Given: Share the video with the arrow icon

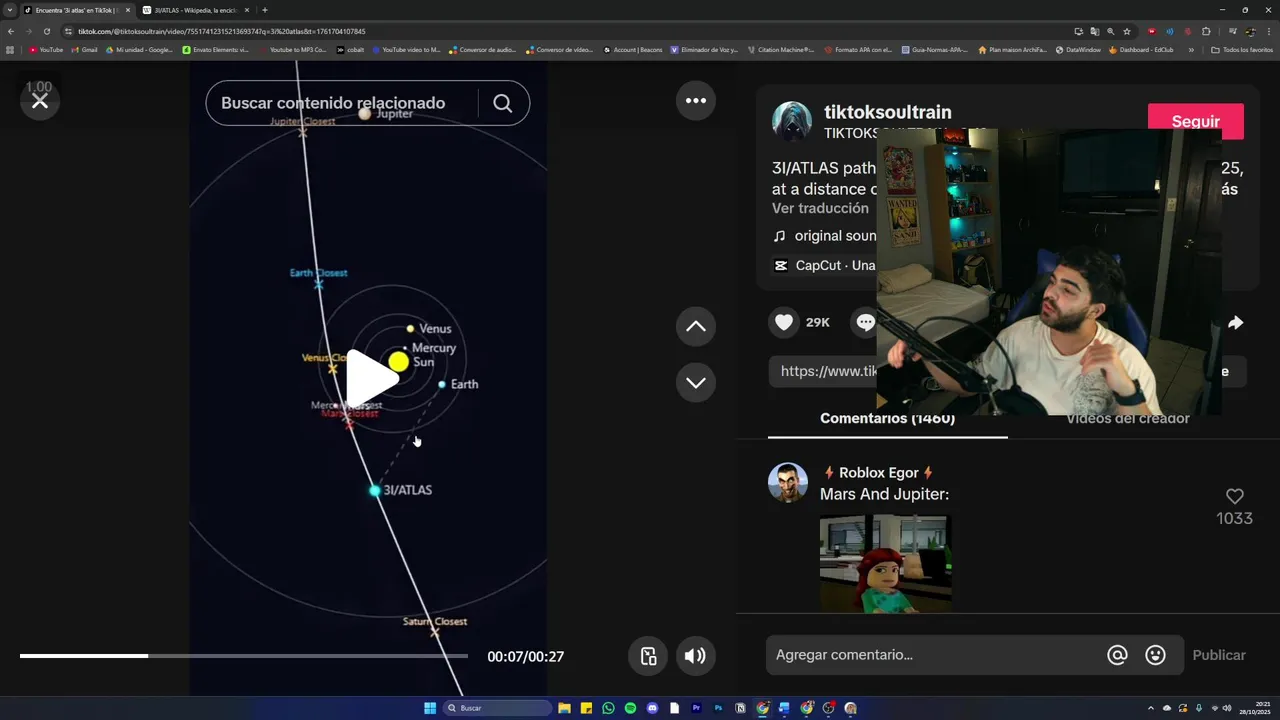Looking at the screenshot, I should 1235,322.
